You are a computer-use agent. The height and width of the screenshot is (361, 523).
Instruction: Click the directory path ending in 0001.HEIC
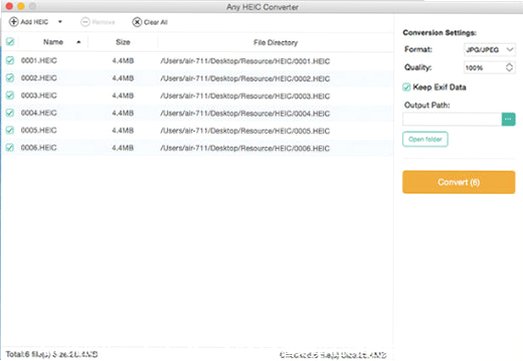pyautogui.click(x=245, y=61)
